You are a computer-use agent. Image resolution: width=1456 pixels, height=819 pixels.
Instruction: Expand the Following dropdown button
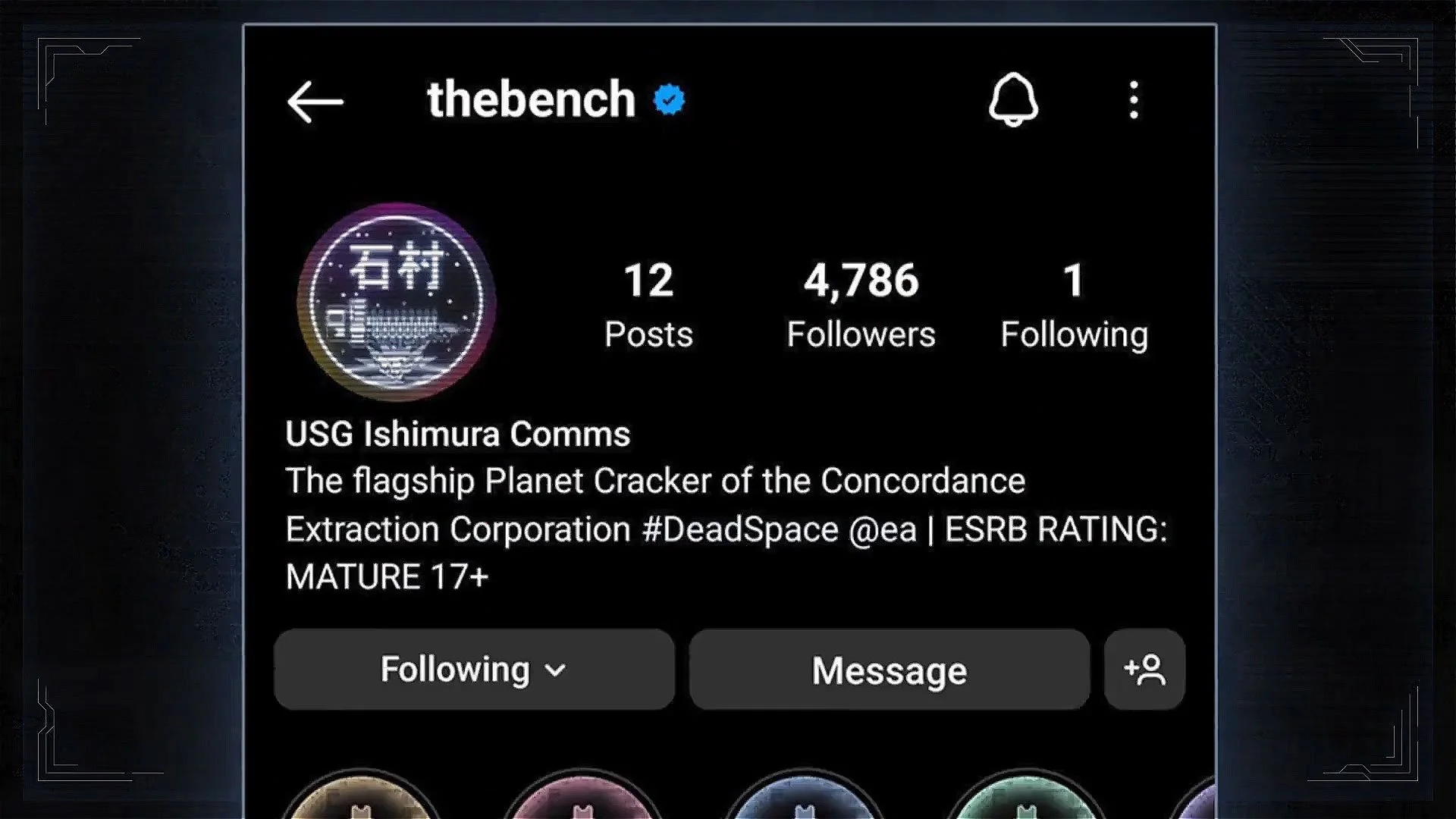coord(474,670)
